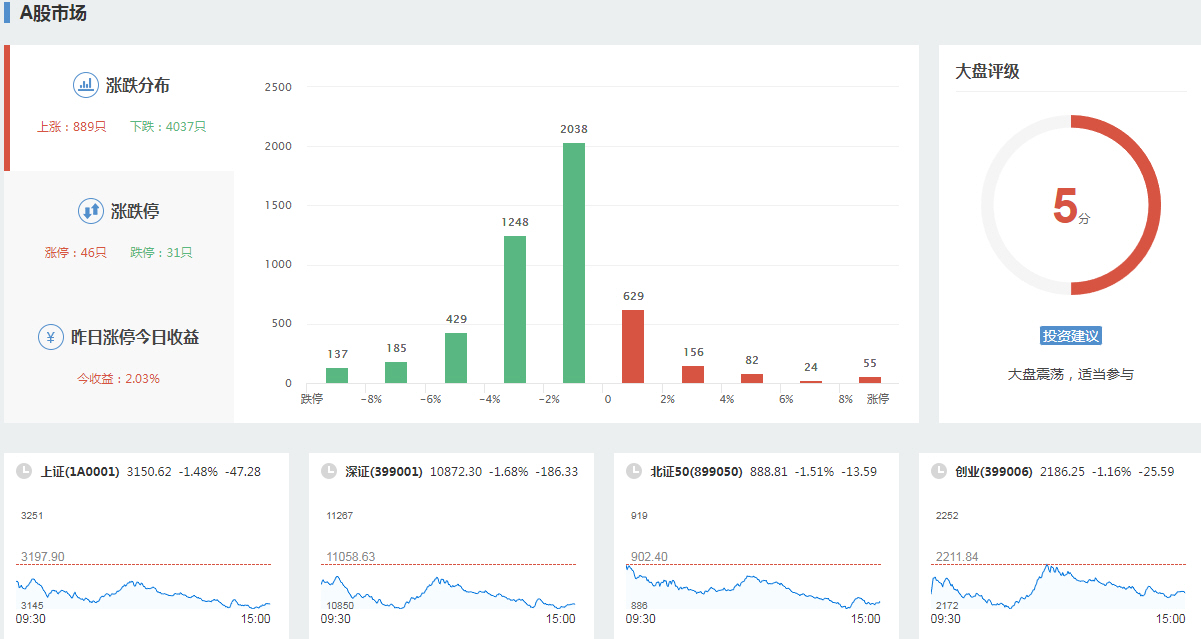Click the tallest green bar labeled 2038
The width and height of the screenshot is (1201, 639).
point(574,263)
